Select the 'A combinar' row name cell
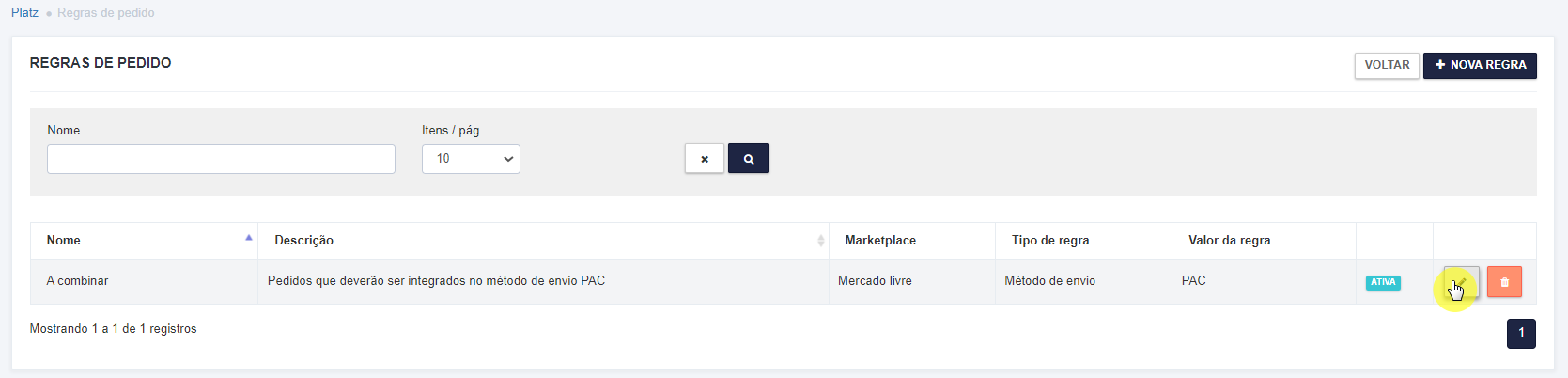 77,281
